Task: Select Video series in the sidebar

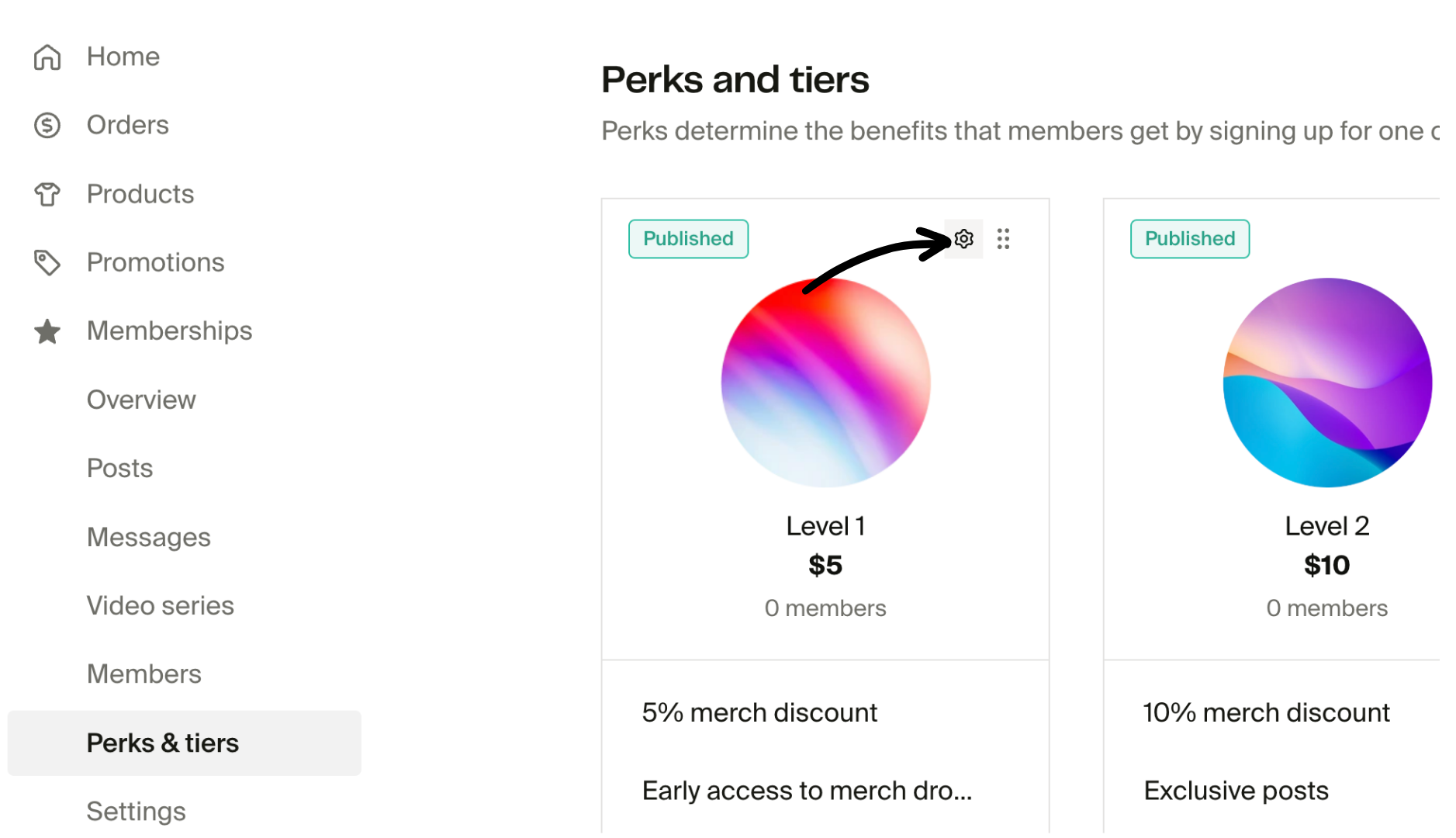Action: point(160,605)
